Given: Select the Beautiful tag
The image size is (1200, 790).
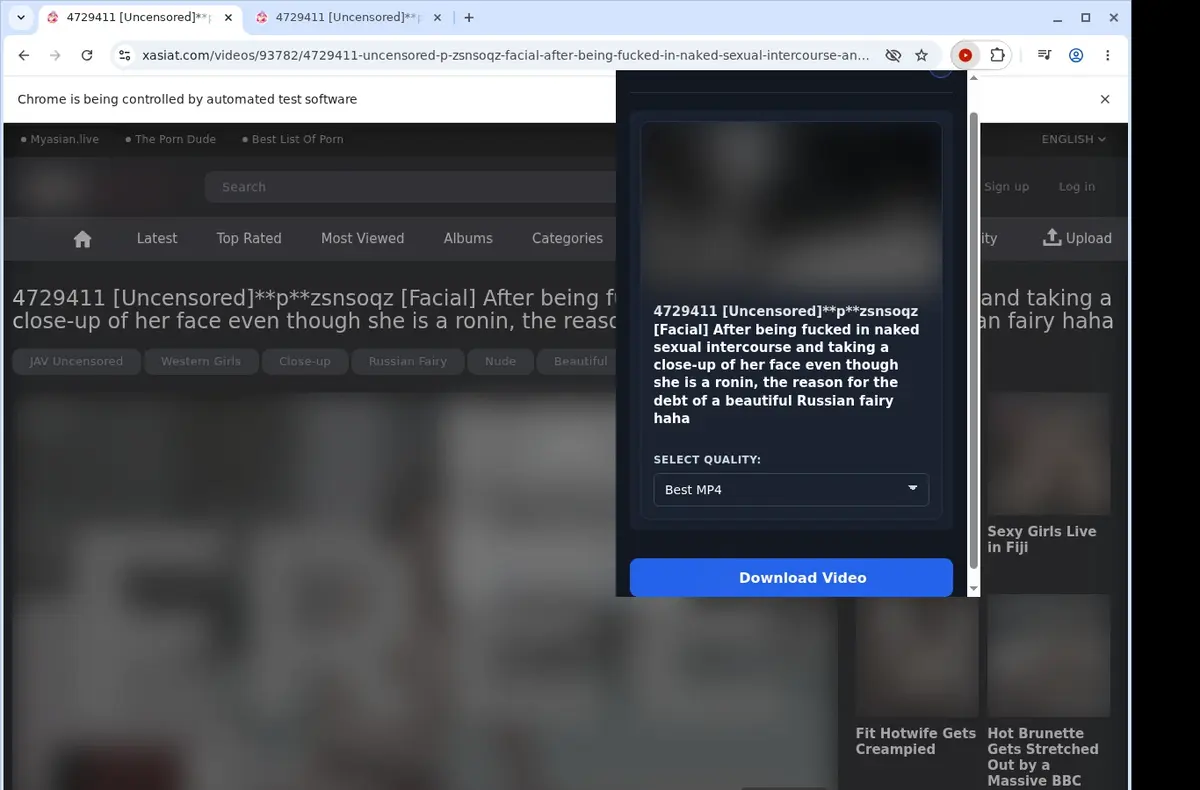Looking at the screenshot, I should 579,361.
